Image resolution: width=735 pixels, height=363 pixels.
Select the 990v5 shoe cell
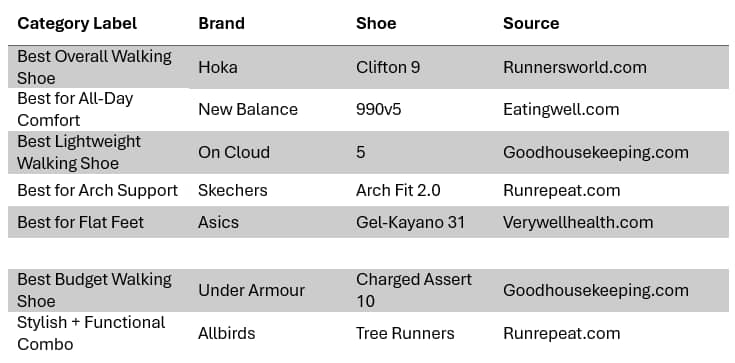pos(378,109)
